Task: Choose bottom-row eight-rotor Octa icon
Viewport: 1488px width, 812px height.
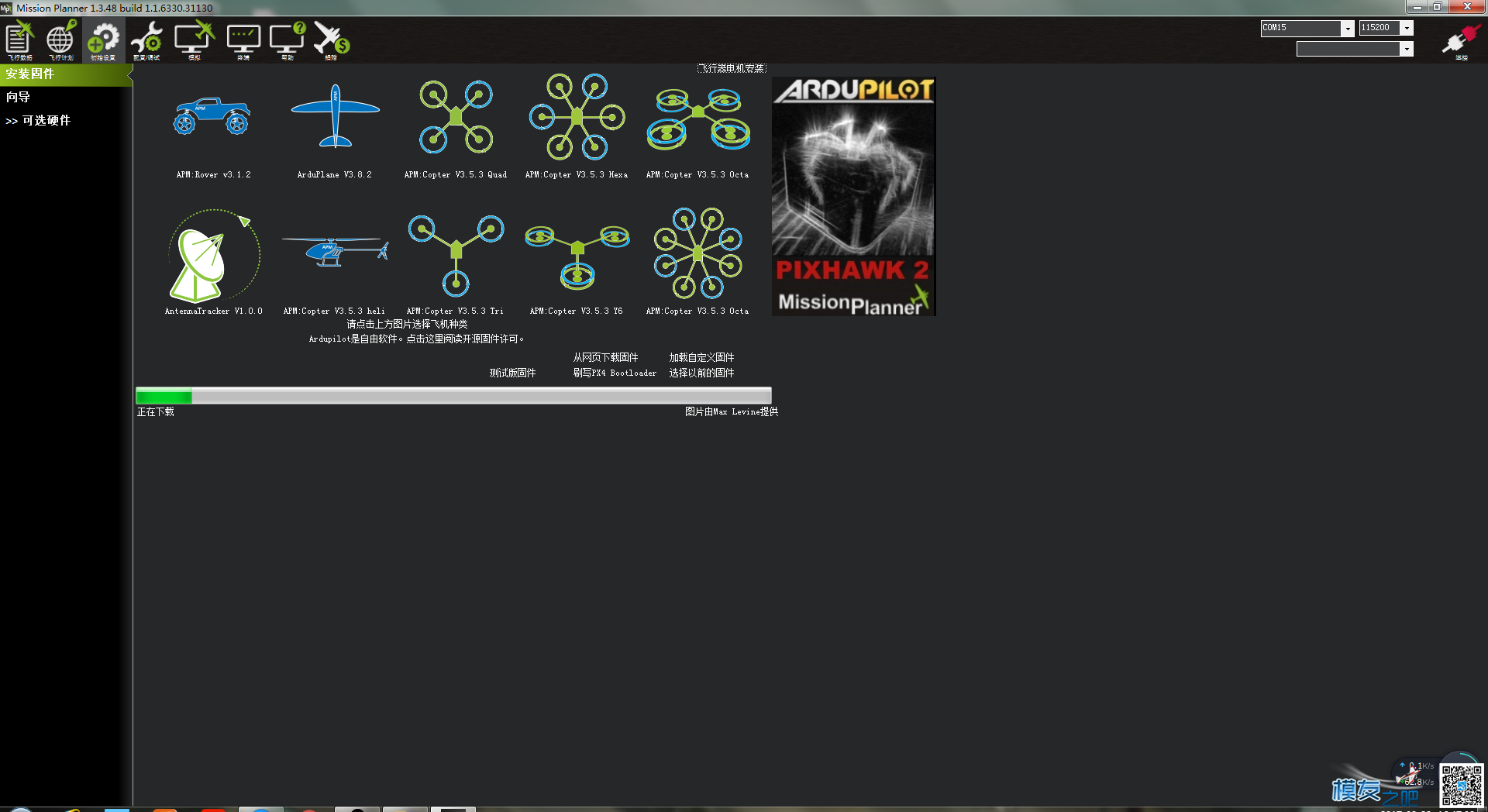Action: (x=697, y=253)
